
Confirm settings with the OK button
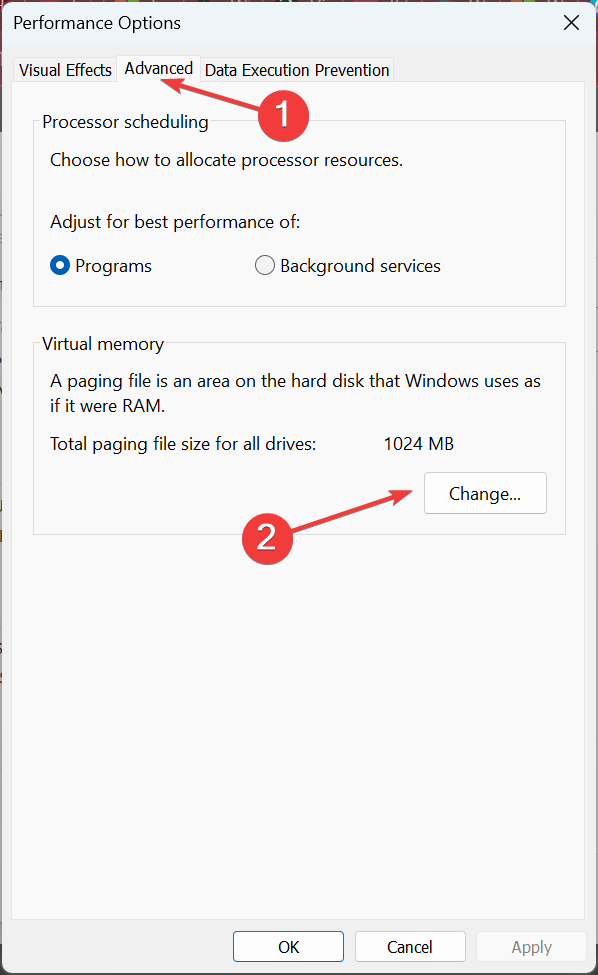[x=288, y=946]
